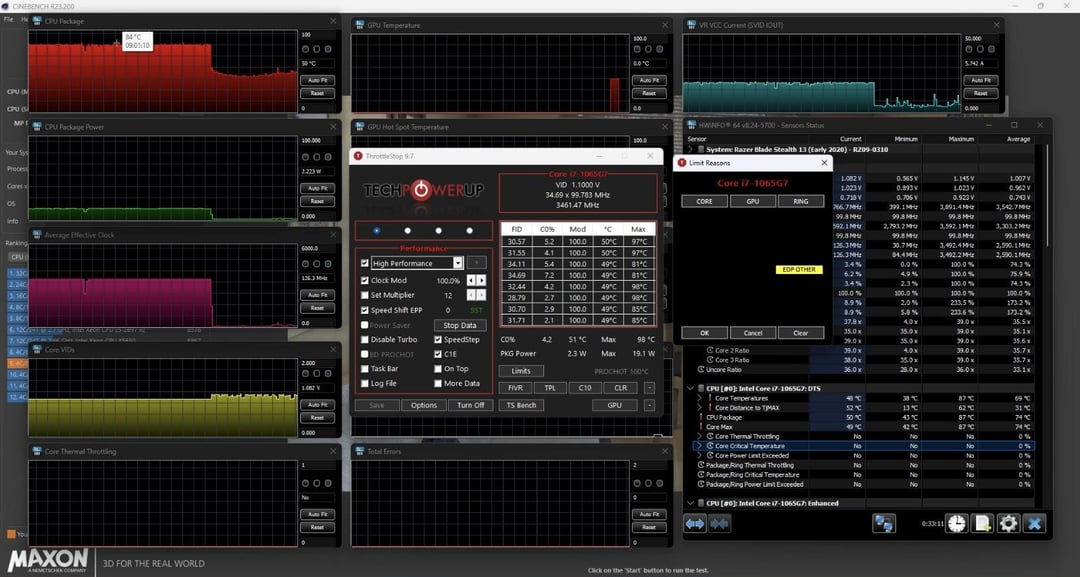Image resolution: width=1080 pixels, height=577 pixels.
Task: Click Reset in CPU Package Power graph
Action: [318, 201]
